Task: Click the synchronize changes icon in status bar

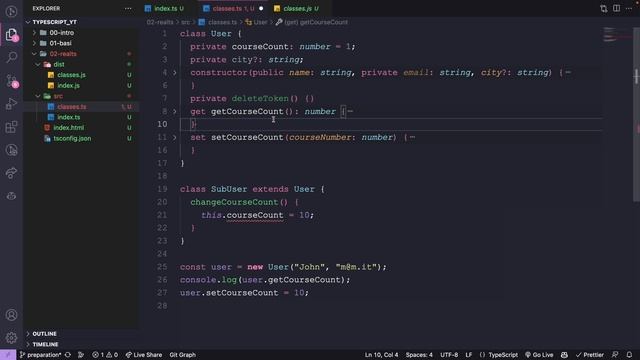Action: [x=68, y=355]
